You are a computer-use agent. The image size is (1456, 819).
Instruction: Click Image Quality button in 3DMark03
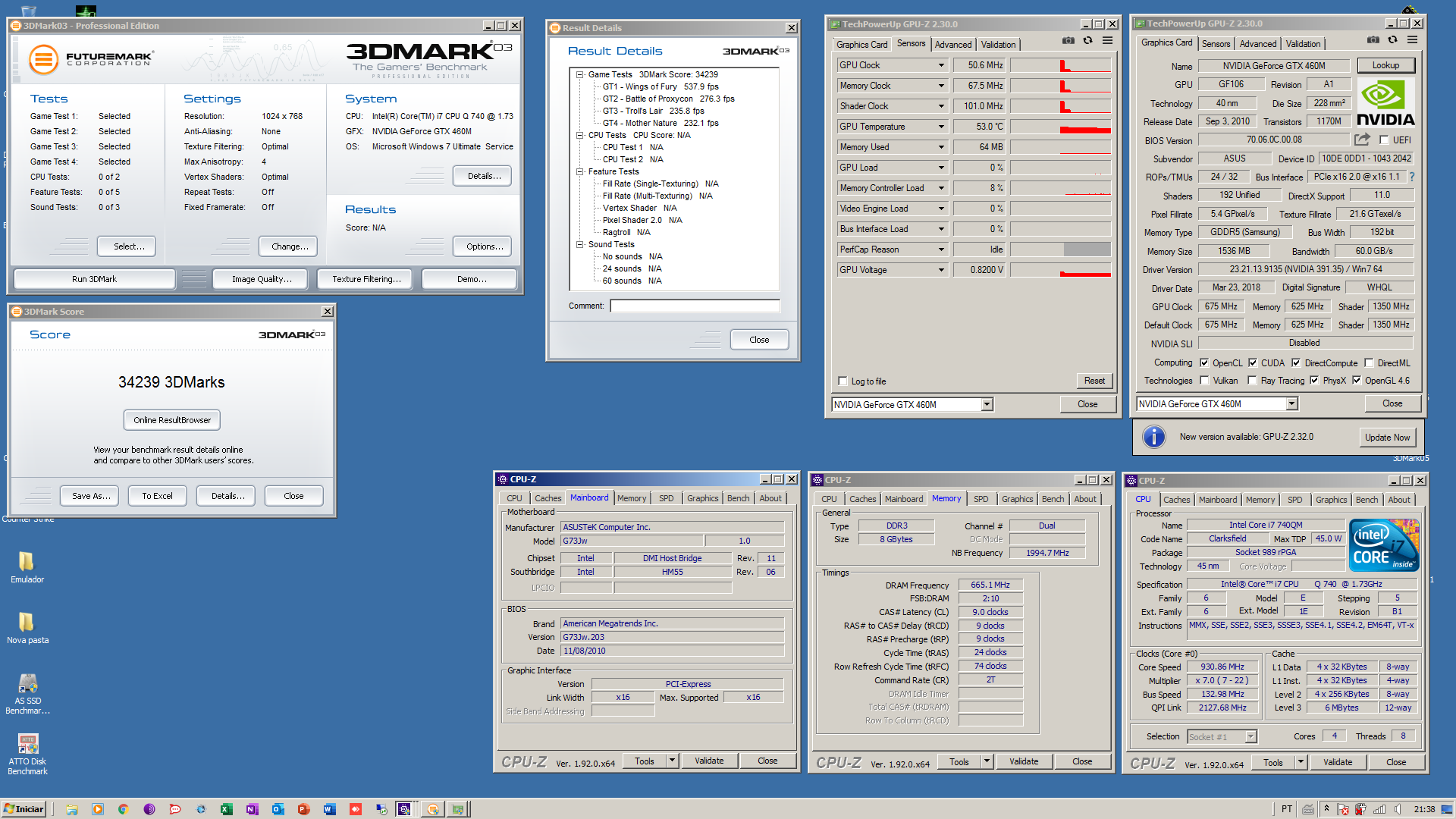point(261,279)
